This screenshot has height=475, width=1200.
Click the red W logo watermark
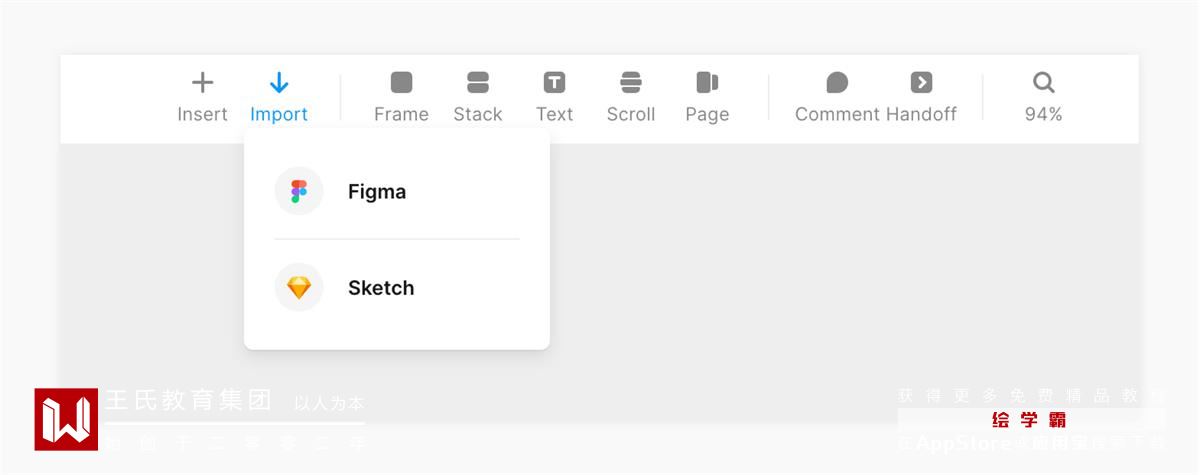[66, 419]
